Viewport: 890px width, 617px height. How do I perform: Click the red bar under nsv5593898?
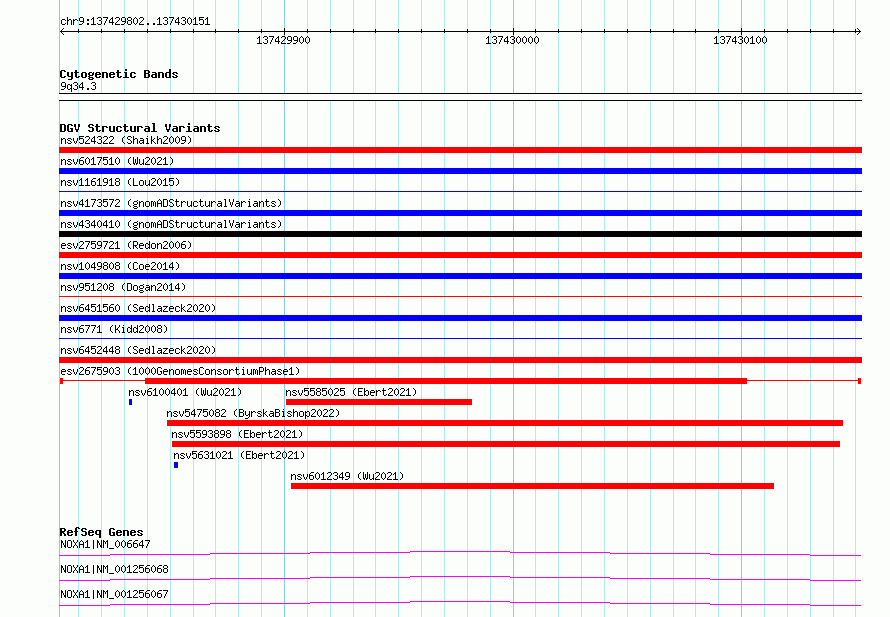pyautogui.click(x=506, y=444)
